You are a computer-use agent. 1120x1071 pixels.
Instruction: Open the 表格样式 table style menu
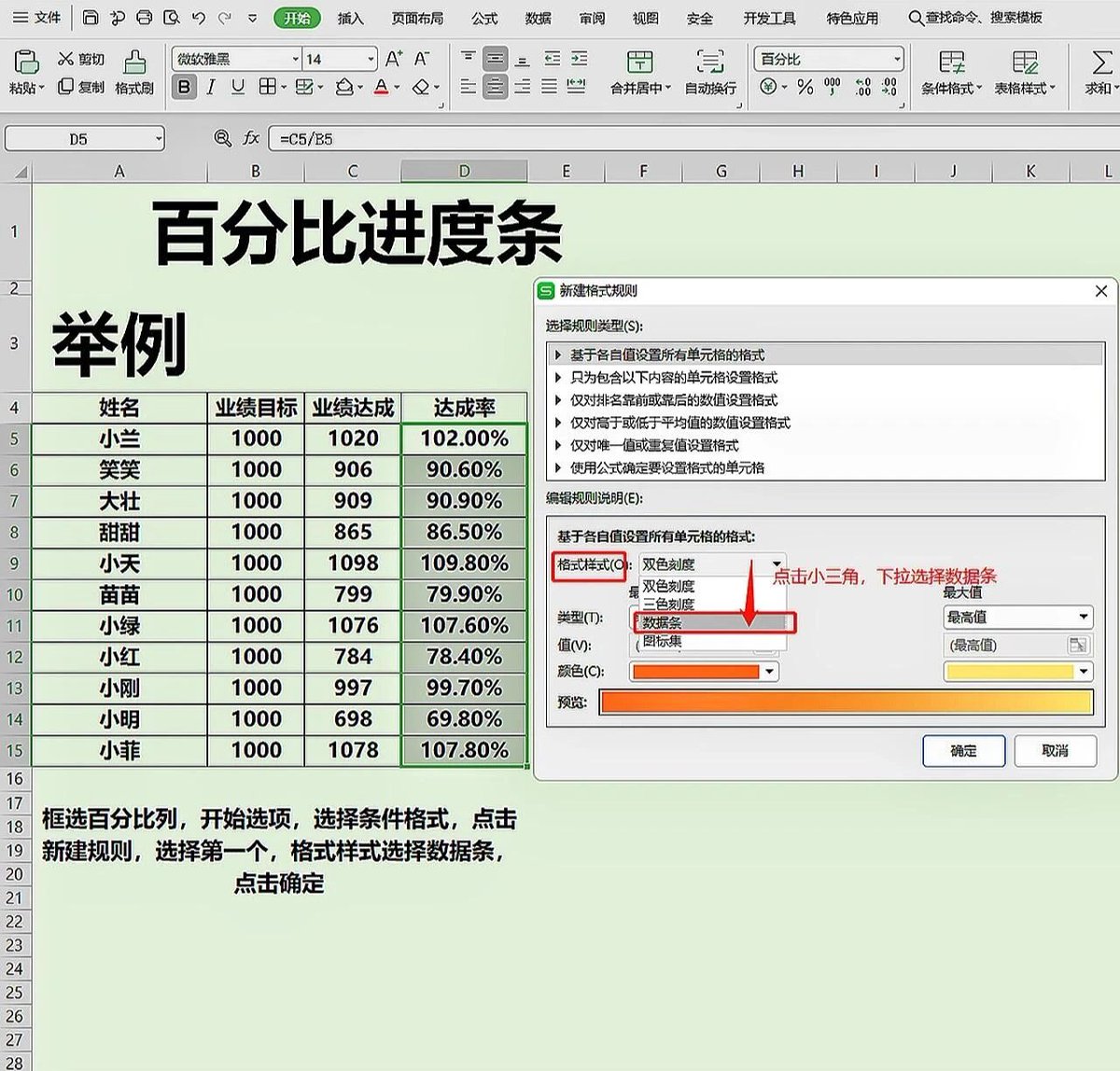[x=1025, y=73]
